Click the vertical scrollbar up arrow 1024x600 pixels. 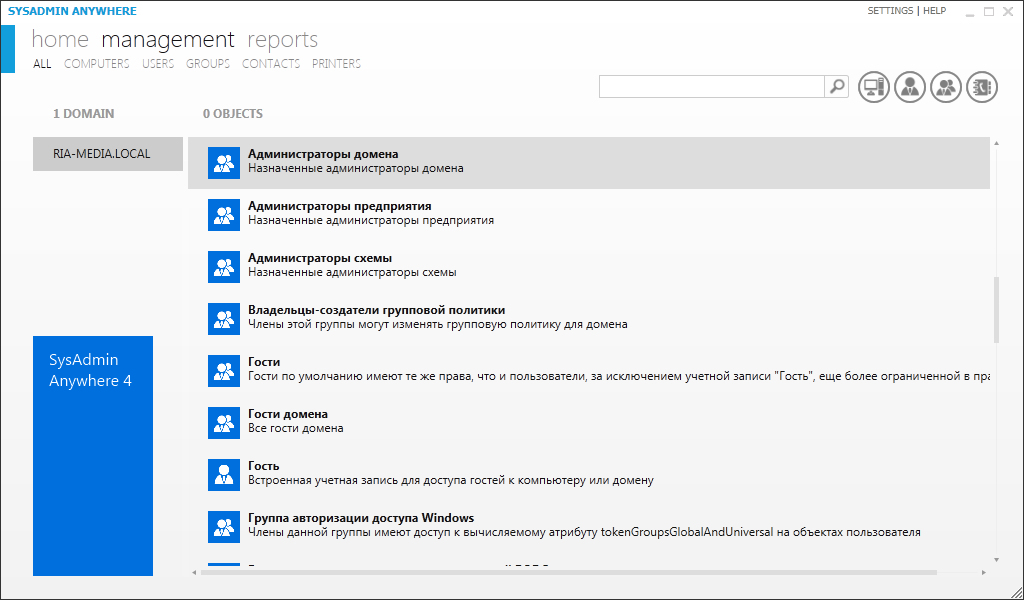997,143
